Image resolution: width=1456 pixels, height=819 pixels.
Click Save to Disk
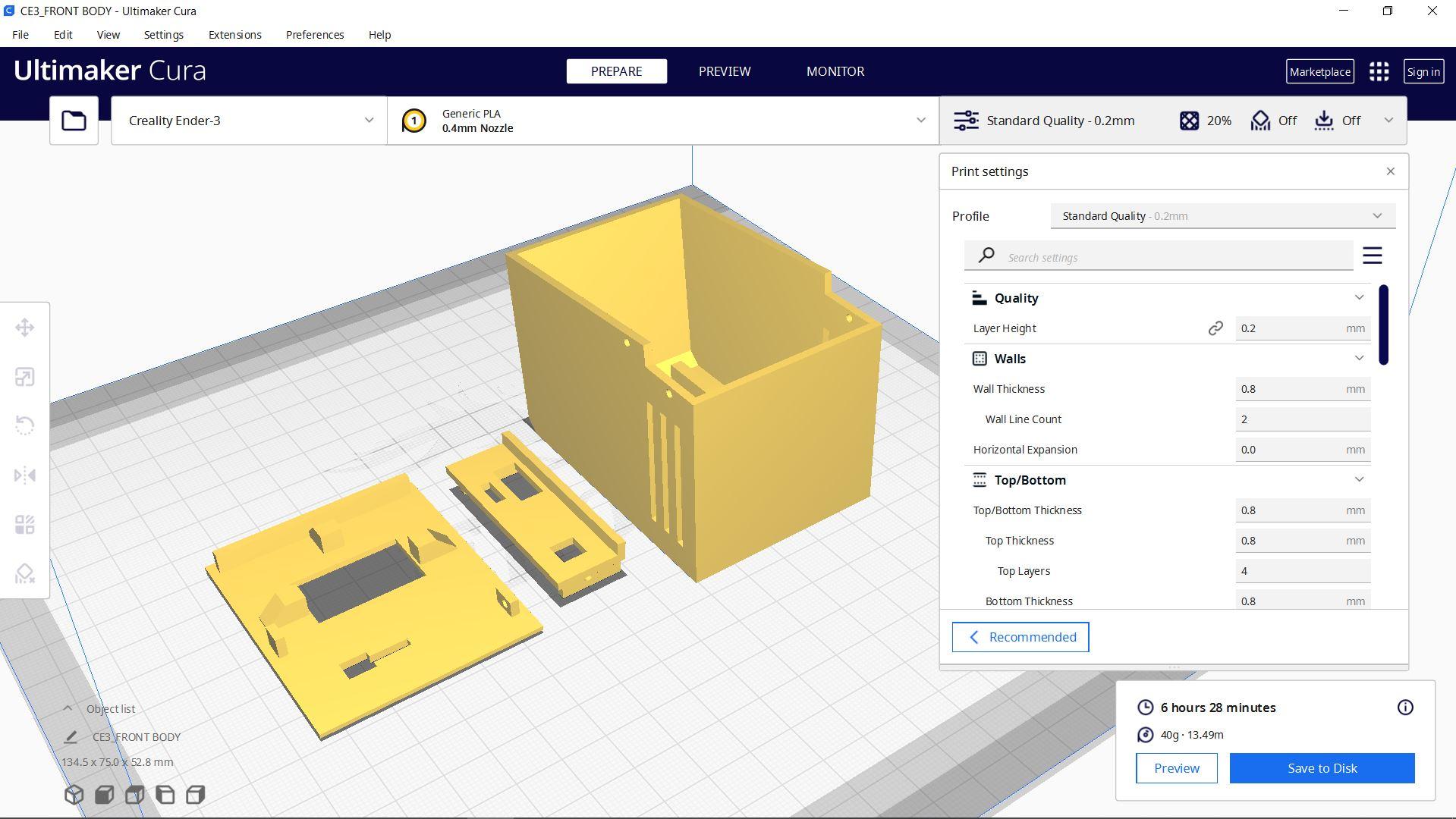[1322, 768]
